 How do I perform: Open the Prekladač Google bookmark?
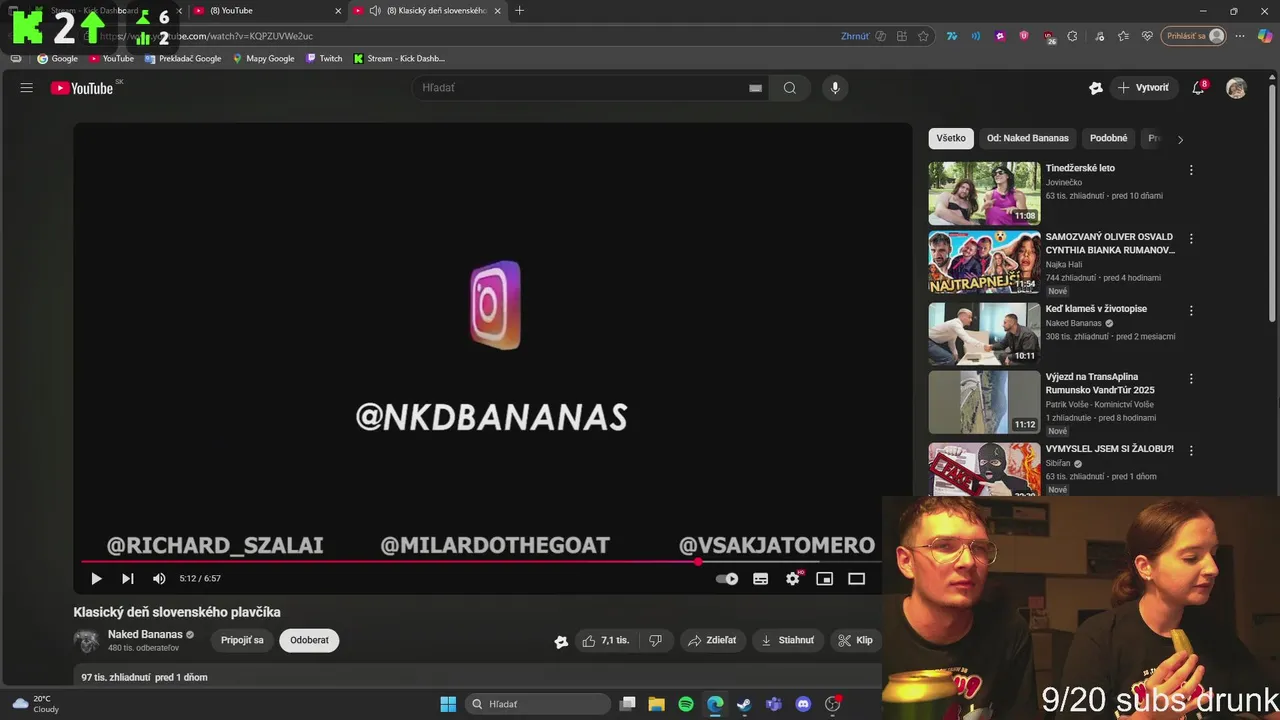coord(182,58)
